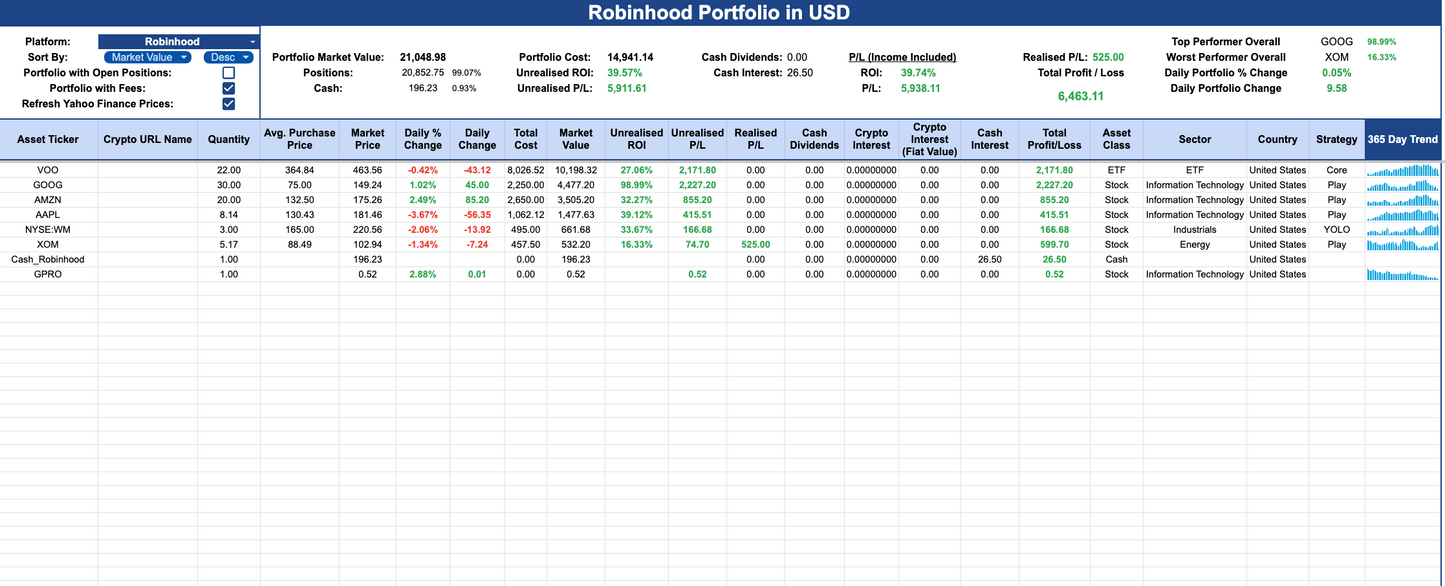Screen dimensions: 1445x586
Task: Click the Portfolio Cost value 14,941.14
Action: point(630,57)
